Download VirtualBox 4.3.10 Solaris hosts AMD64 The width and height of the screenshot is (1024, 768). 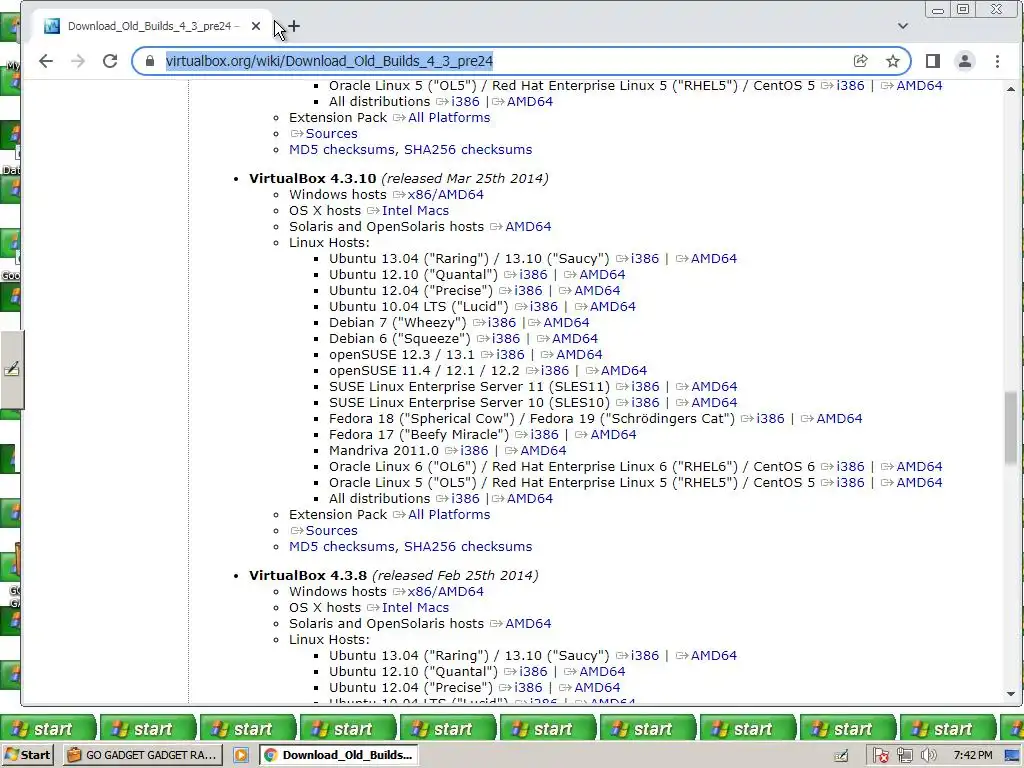[x=528, y=227]
